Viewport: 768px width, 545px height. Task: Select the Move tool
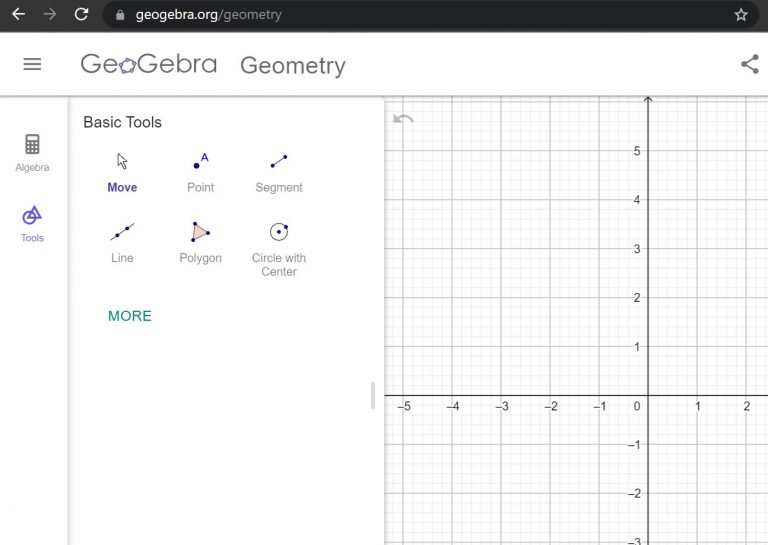pos(122,172)
